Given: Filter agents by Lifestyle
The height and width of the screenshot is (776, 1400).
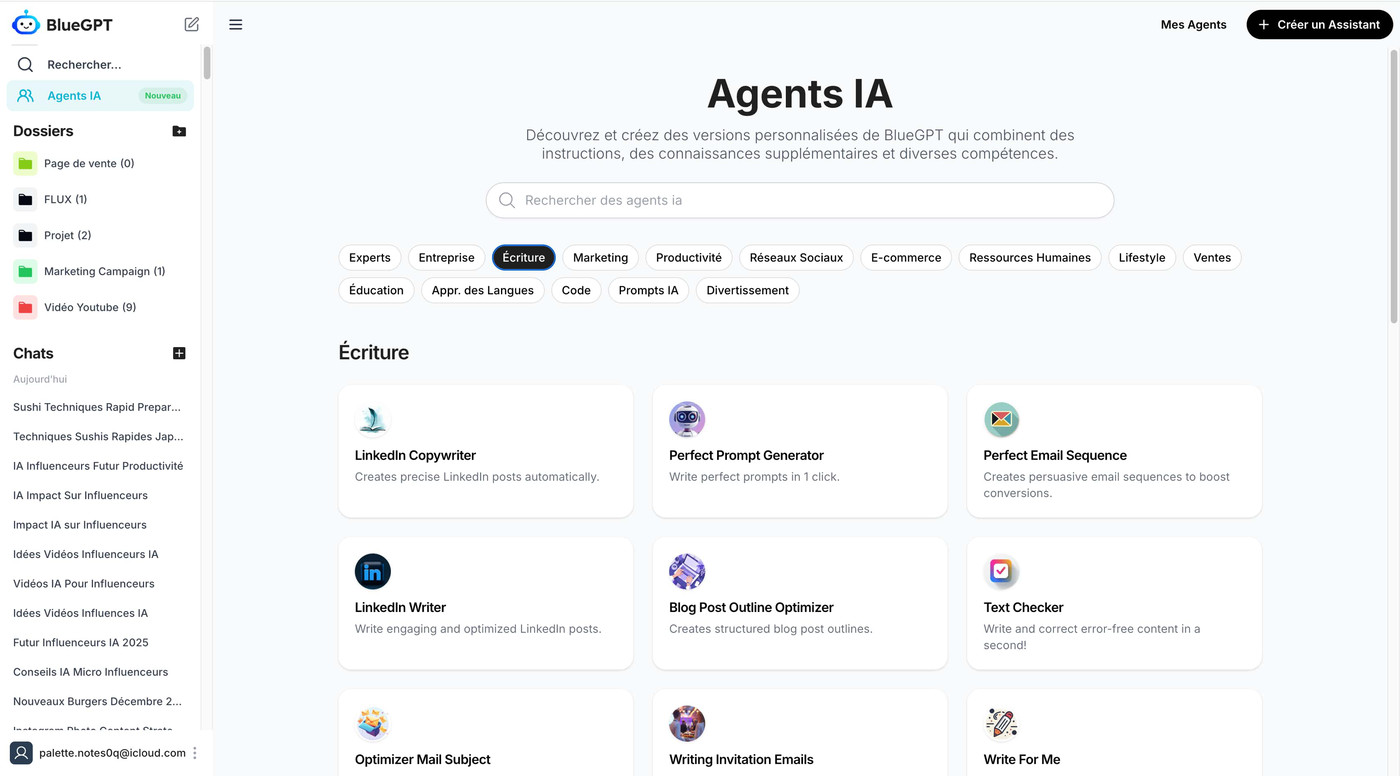Looking at the screenshot, I should [1142, 257].
